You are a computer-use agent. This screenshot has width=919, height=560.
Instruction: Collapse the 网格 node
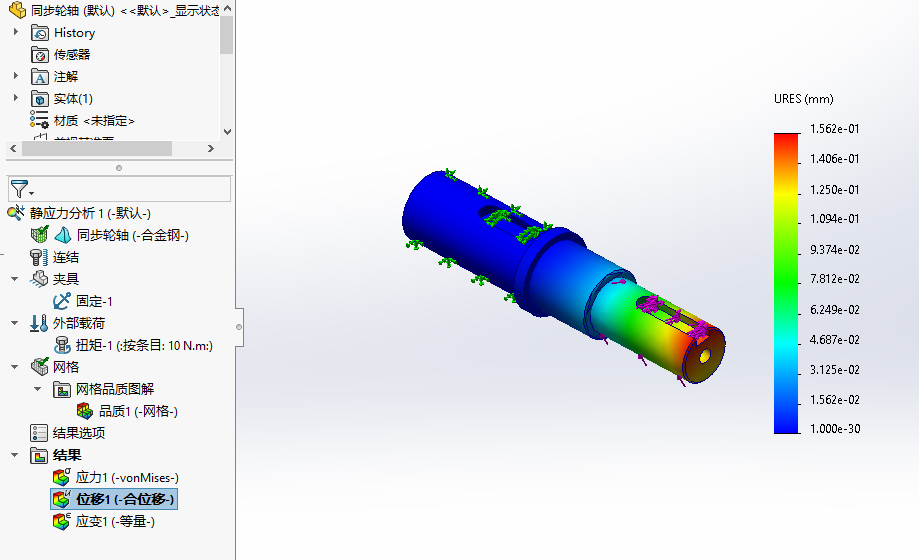coord(15,366)
